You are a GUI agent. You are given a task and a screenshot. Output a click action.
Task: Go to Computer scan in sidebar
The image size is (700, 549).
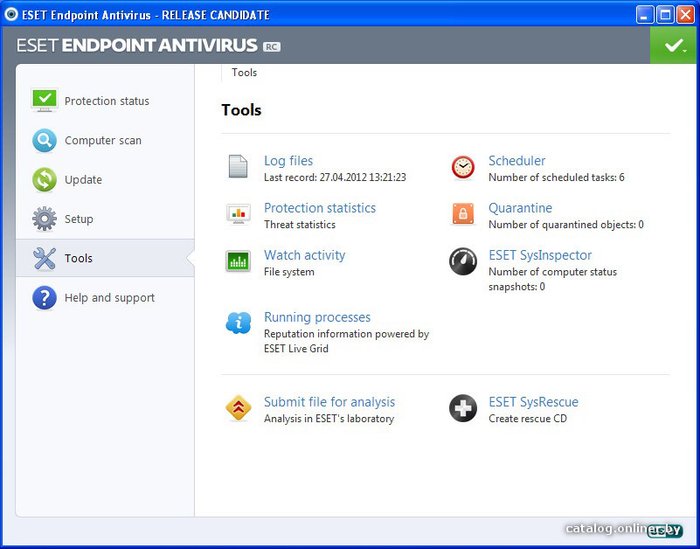coord(103,141)
